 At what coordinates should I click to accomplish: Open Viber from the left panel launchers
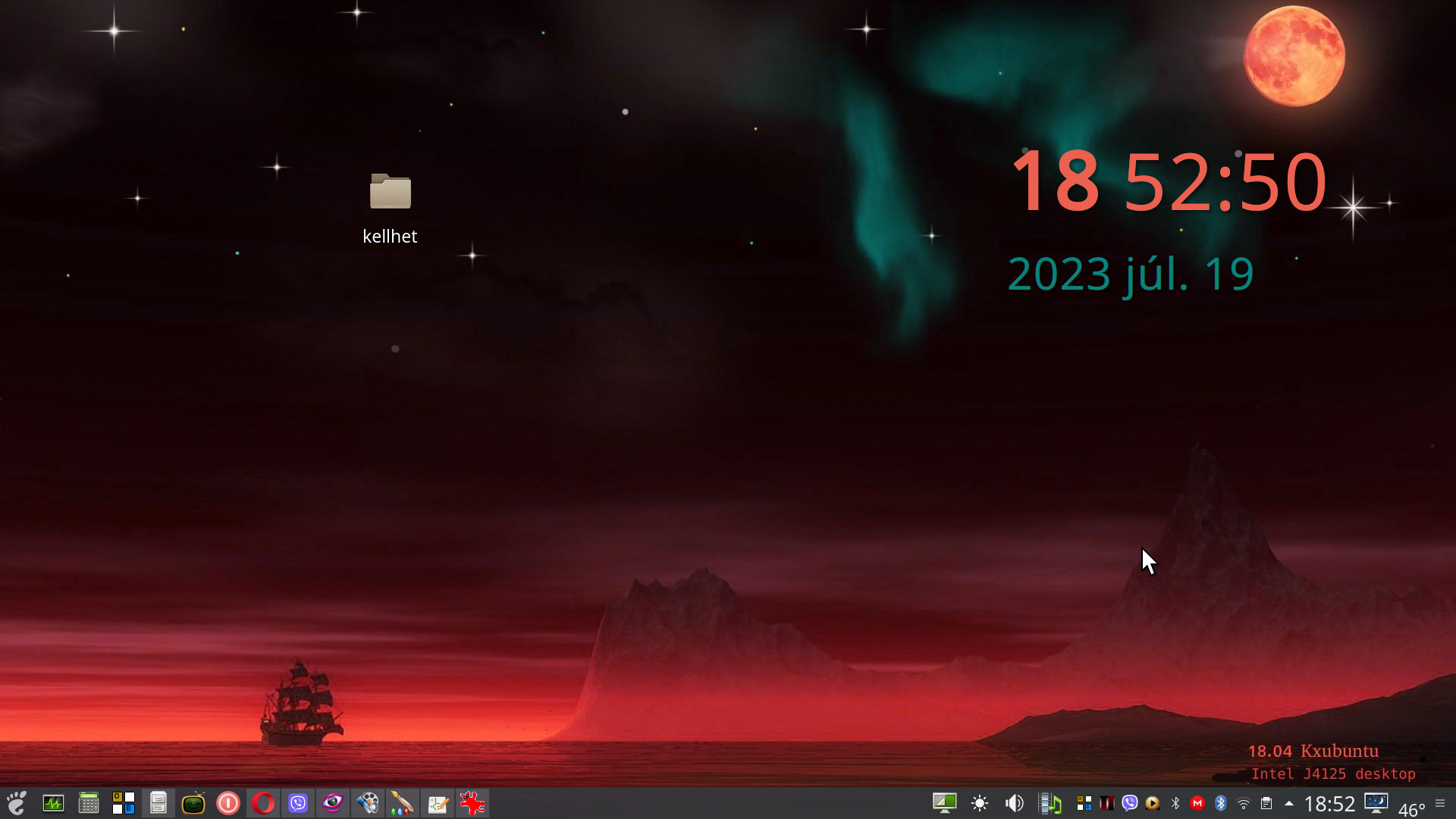(x=298, y=803)
